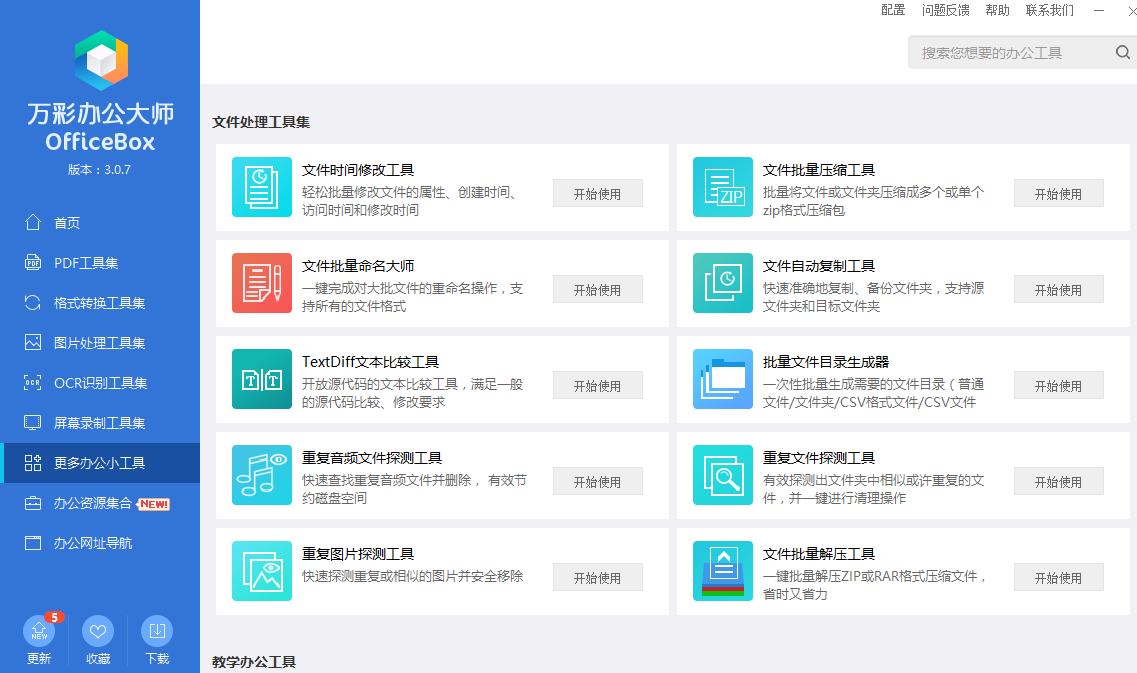Click 开始使用 for 批量文件目录生成器

[1059, 386]
